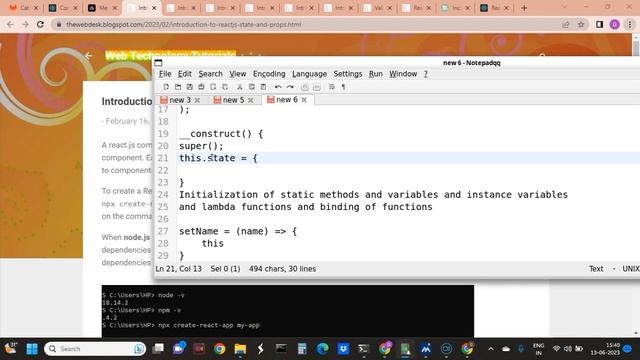This screenshot has height=360, width=640.
Task: Bookmark this page with star icon
Action: [x=581, y=24]
